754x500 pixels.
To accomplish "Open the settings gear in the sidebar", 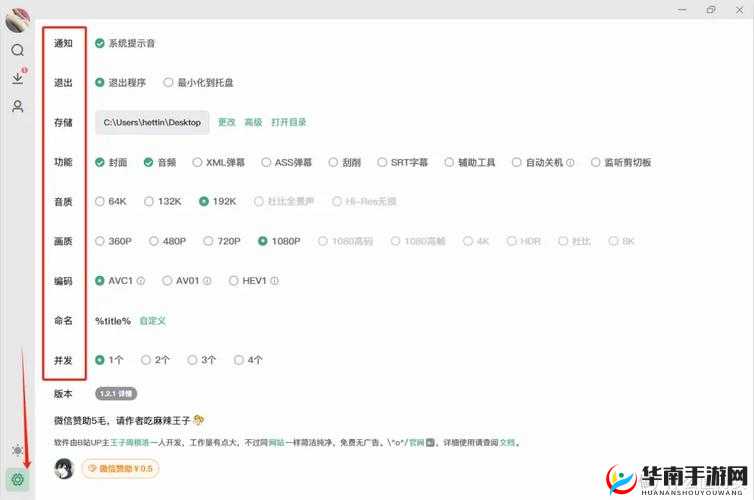I will click(17, 479).
